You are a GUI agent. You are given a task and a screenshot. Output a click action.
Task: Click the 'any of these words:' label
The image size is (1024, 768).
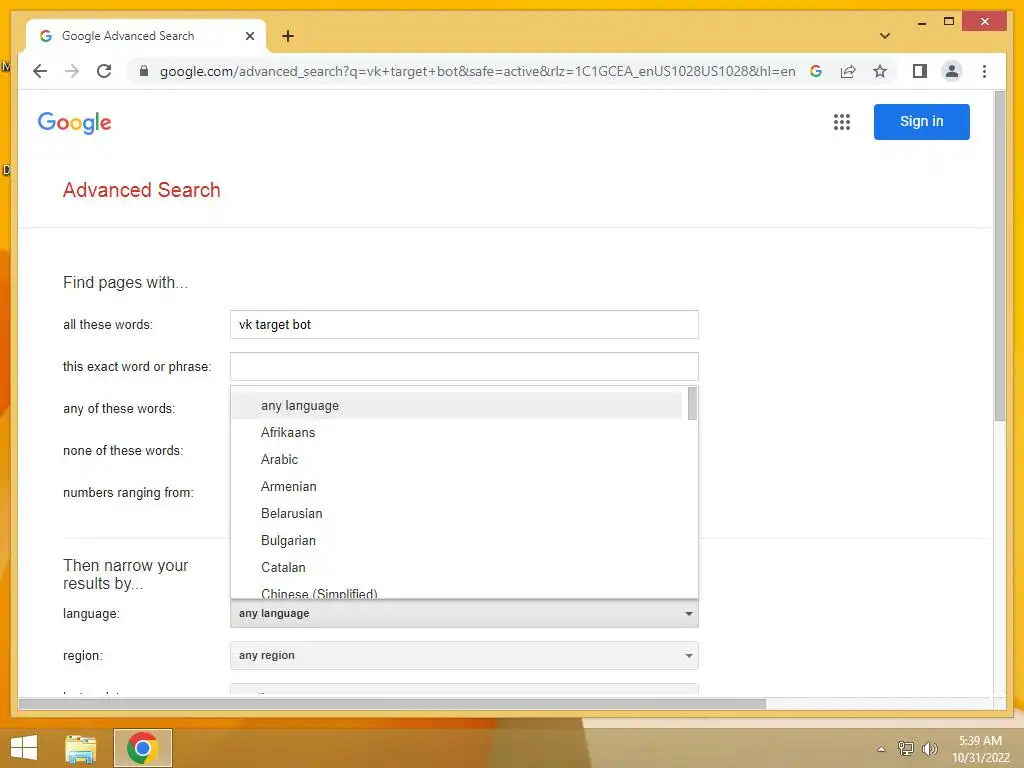[x=119, y=409]
